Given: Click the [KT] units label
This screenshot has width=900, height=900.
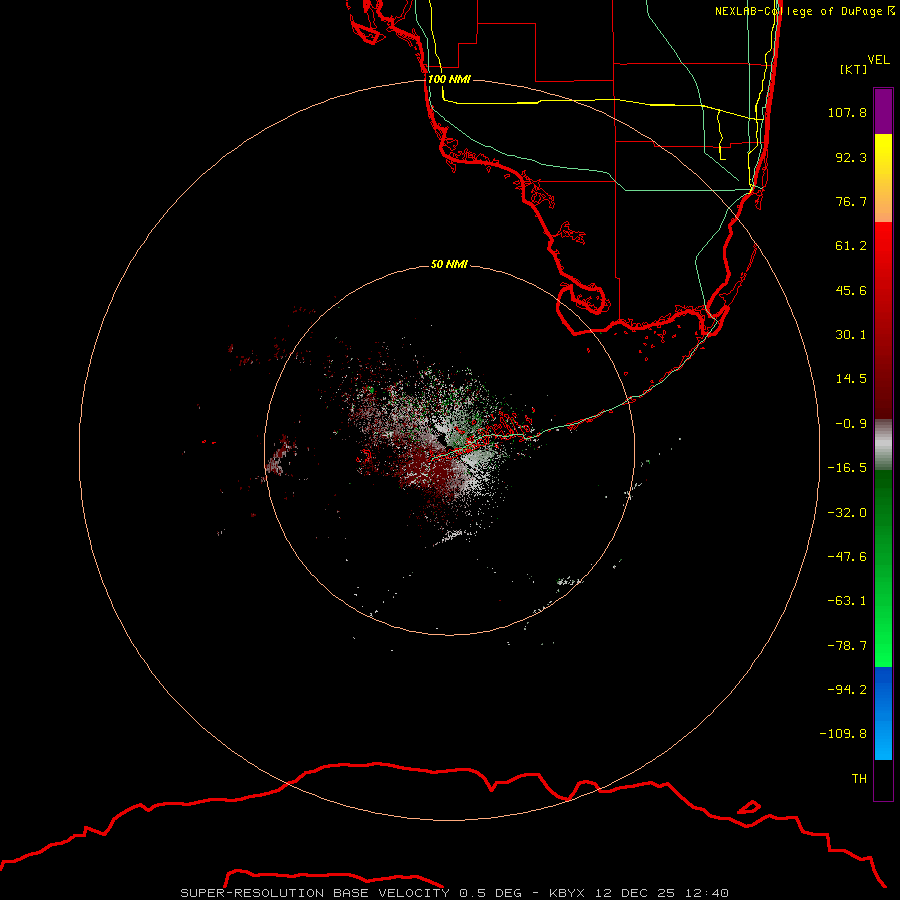Looking at the screenshot, I should click(x=854, y=69).
